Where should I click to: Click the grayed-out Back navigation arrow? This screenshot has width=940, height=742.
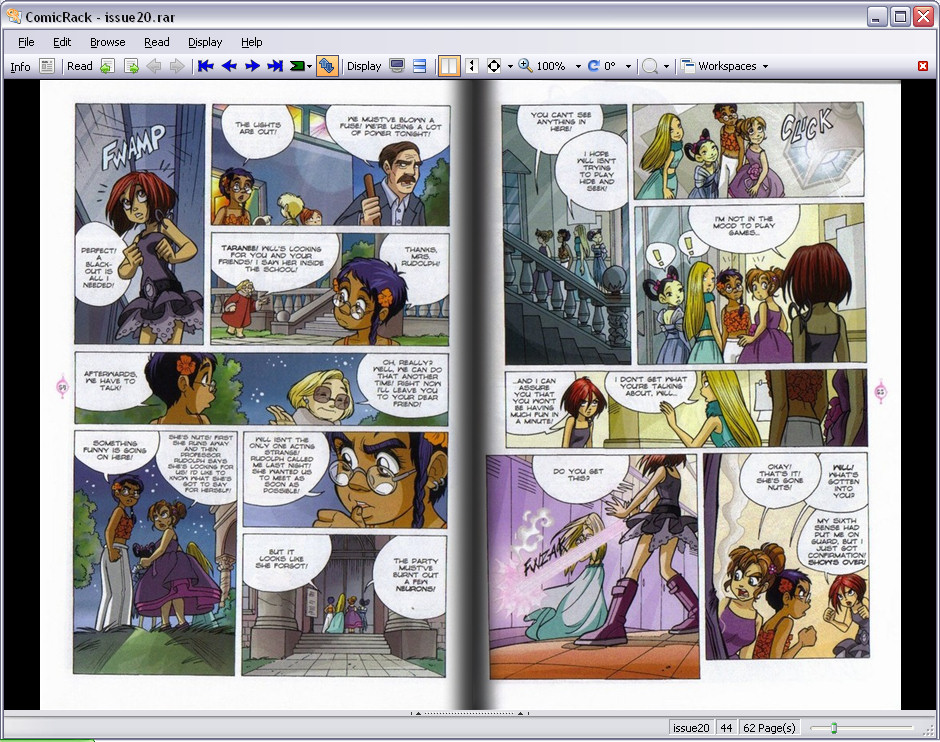154,66
